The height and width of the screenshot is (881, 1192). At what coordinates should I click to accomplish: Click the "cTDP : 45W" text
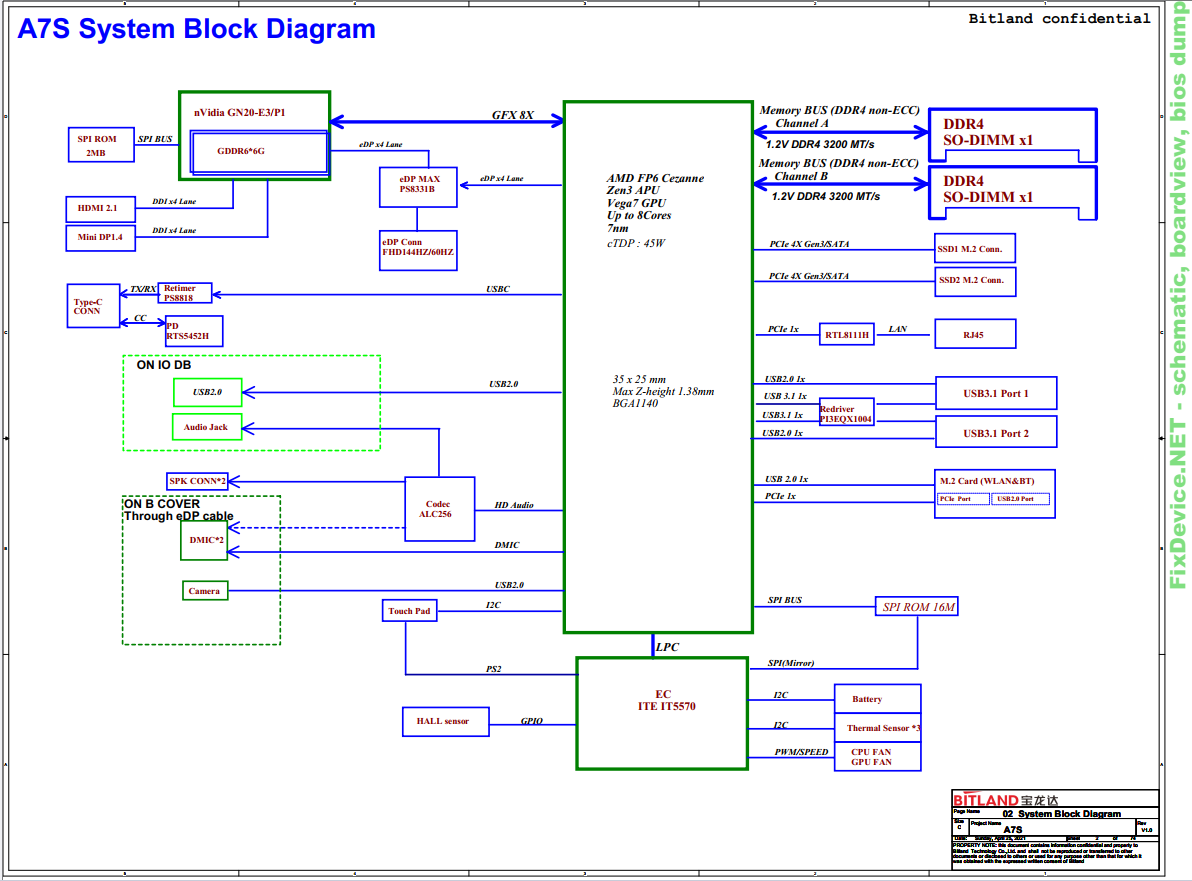(636, 243)
